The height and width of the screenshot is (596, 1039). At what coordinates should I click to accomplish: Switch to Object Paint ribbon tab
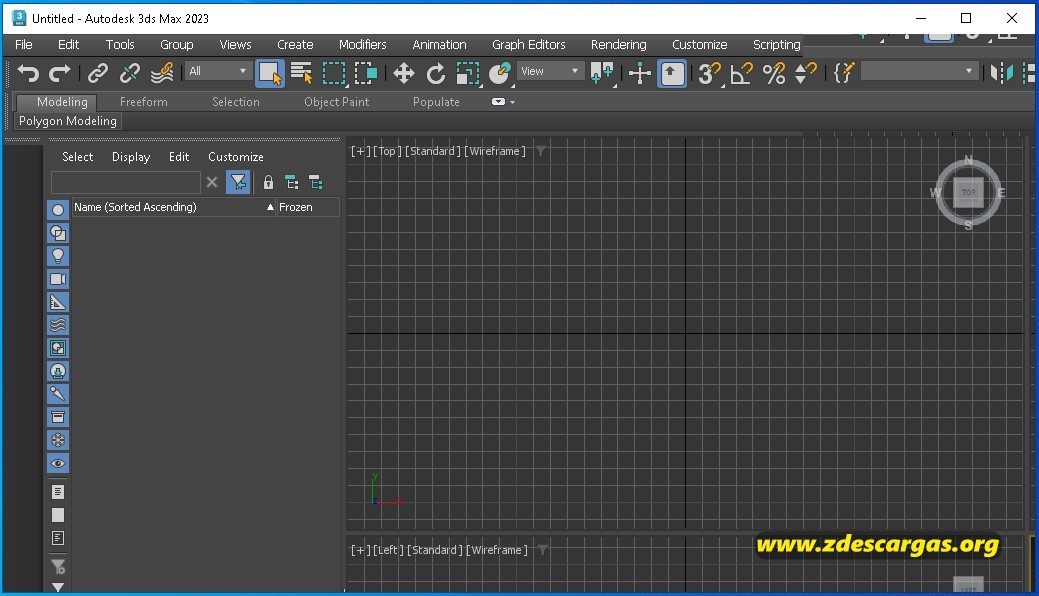pyautogui.click(x=337, y=102)
